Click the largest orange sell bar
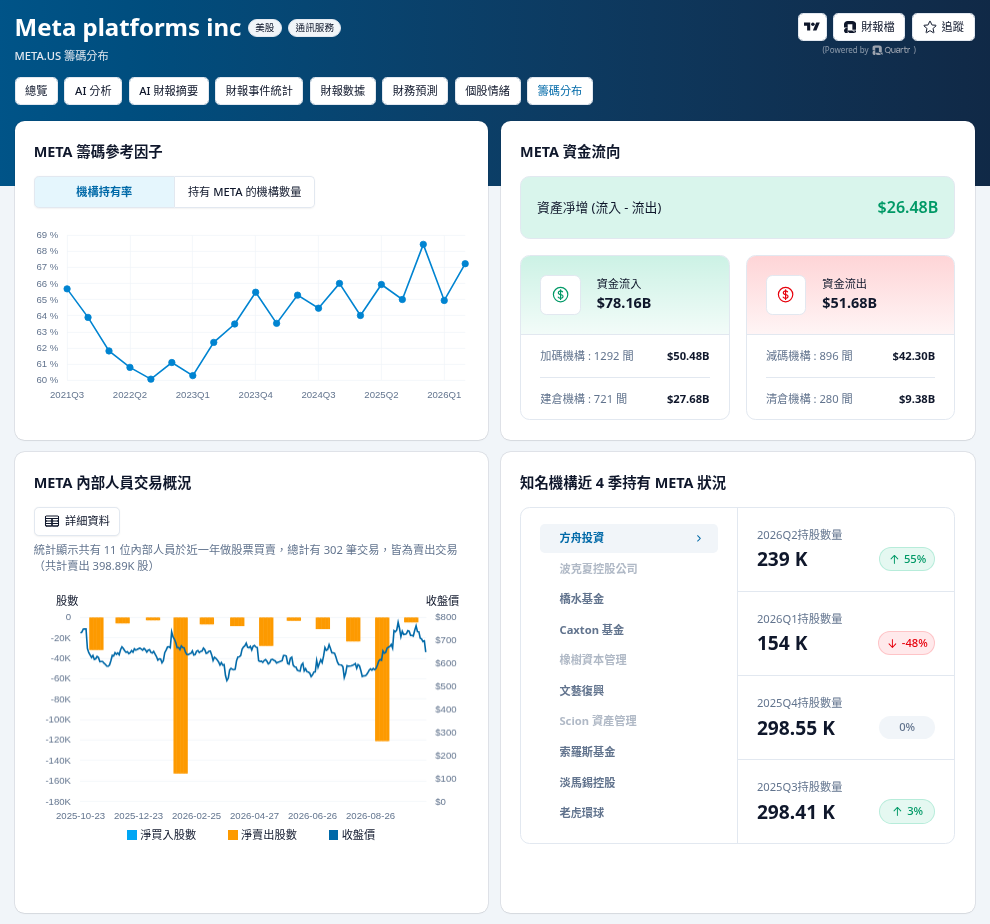Viewport: 990px width, 924px height. tap(181, 695)
